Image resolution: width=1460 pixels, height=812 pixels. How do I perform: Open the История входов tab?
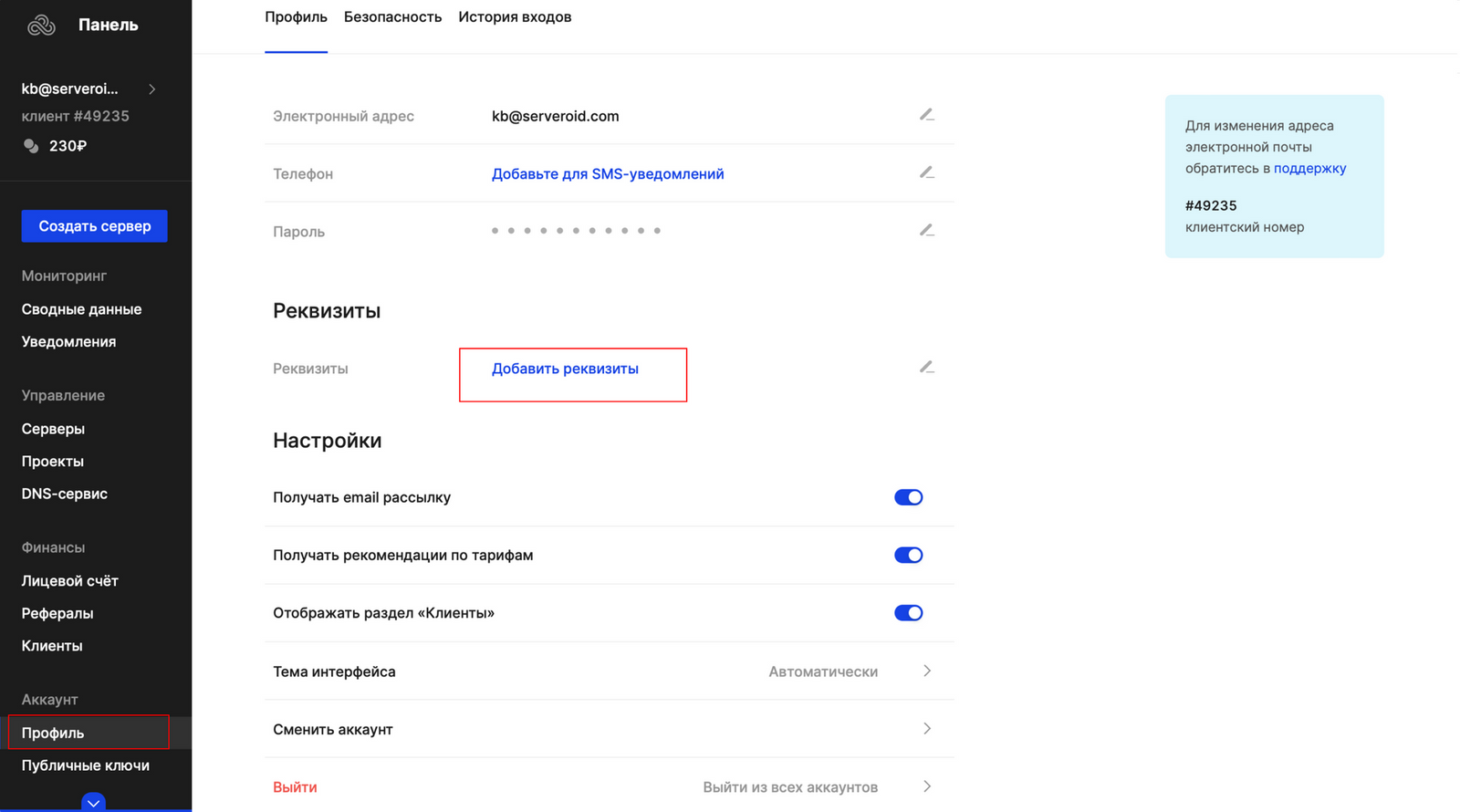tap(515, 17)
